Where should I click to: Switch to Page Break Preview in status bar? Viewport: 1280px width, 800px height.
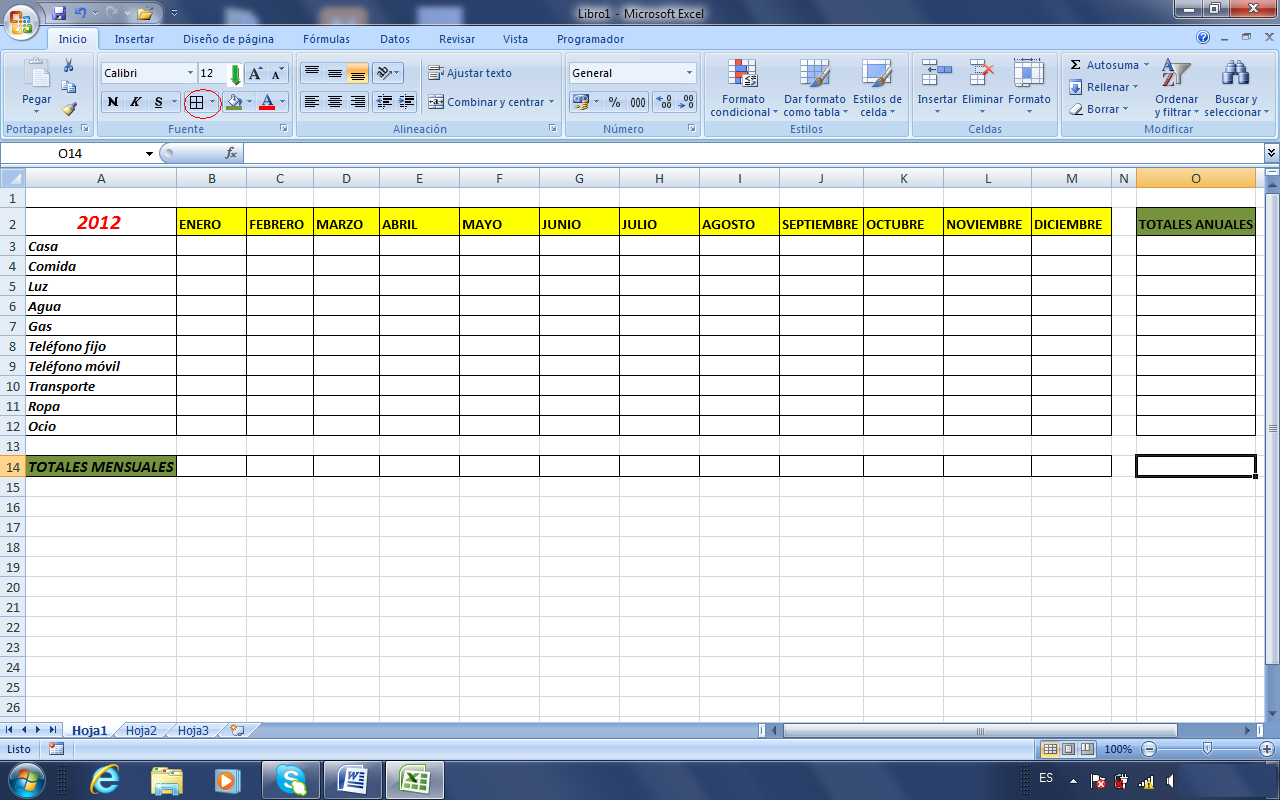1086,749
